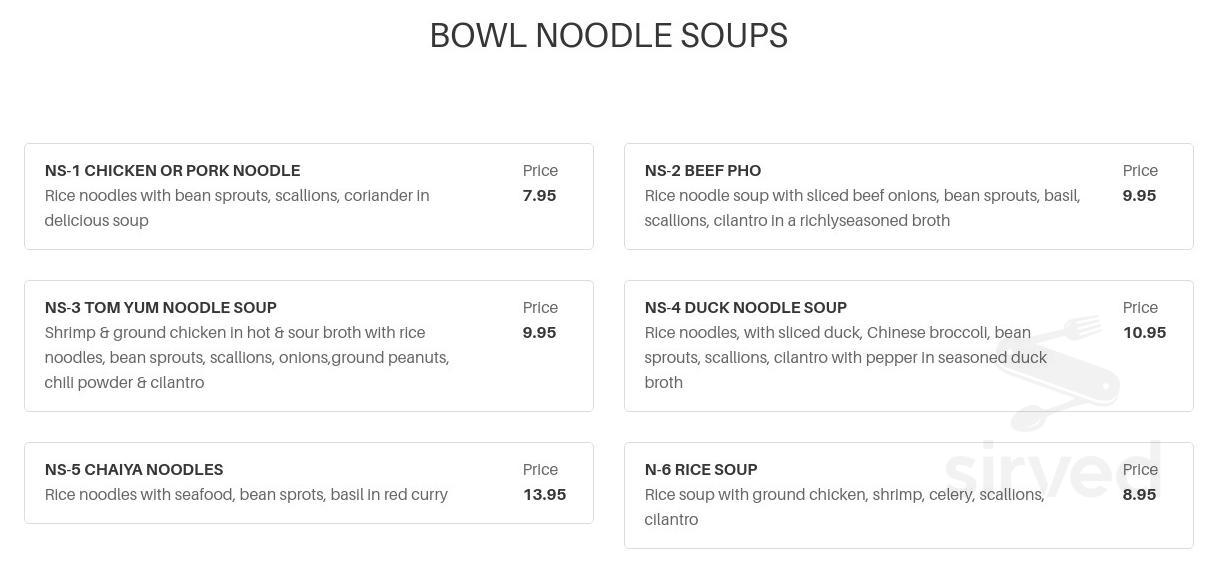Viewport: 1216px width, 568px height.
Task: Select the Duck Noodle Soup description
Action: (x=846, y=358)
